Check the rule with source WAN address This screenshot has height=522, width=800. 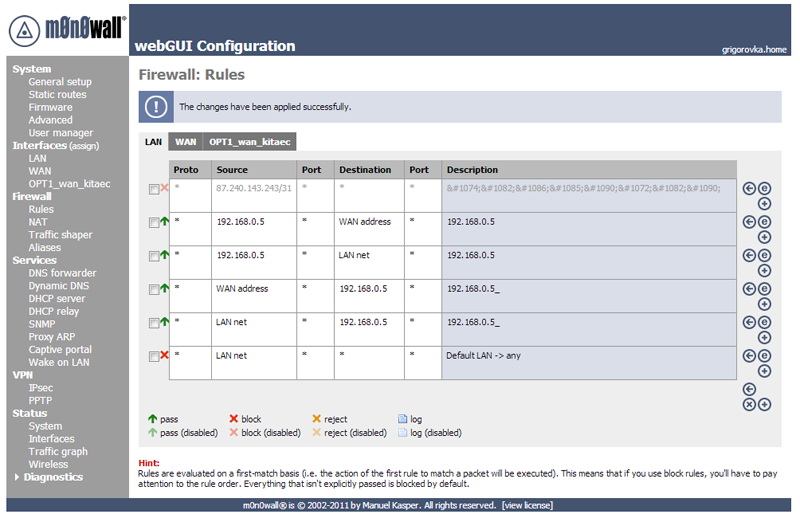click(154, 290)
